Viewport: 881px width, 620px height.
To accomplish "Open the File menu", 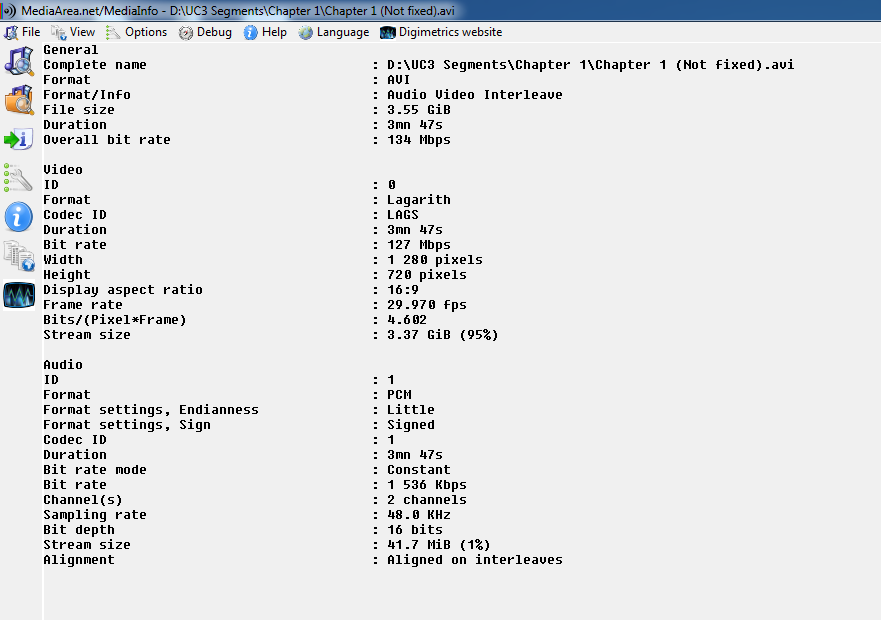I will pos(23,32).
